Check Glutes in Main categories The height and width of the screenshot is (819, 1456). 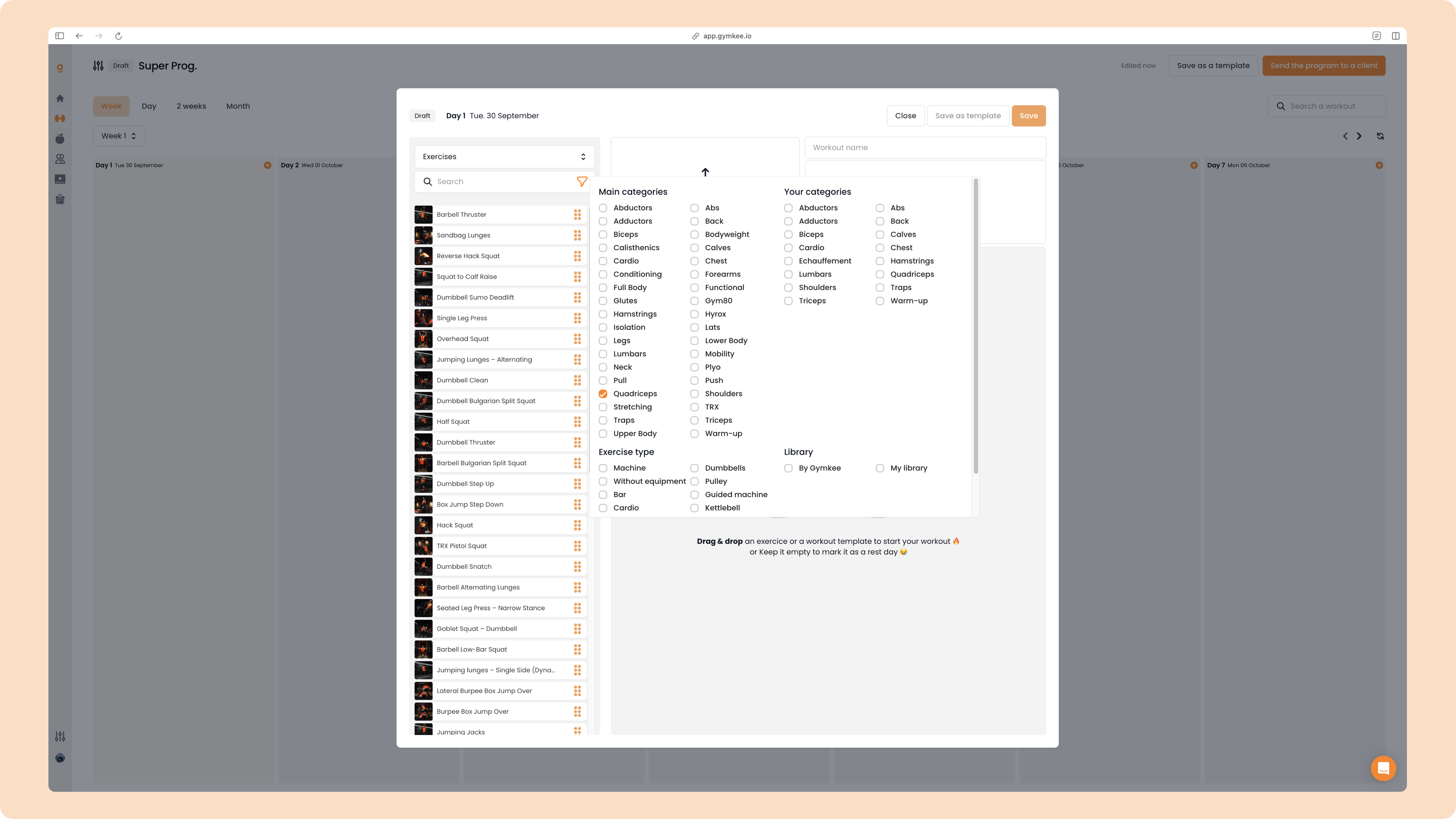pyautogui.click(x=603, y=301)
